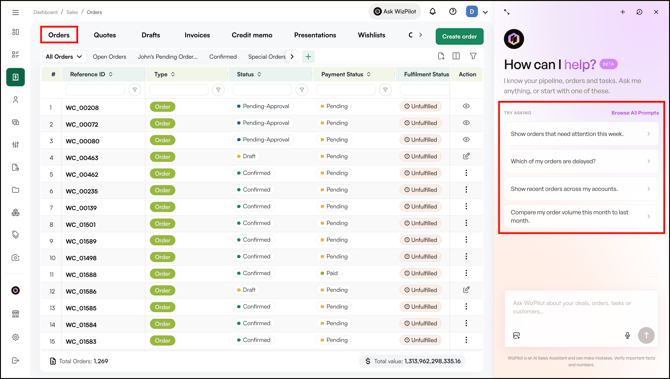670x379 pixels.
Task: Open actions menu for WC_01588
Action: (x=466, y=273)
